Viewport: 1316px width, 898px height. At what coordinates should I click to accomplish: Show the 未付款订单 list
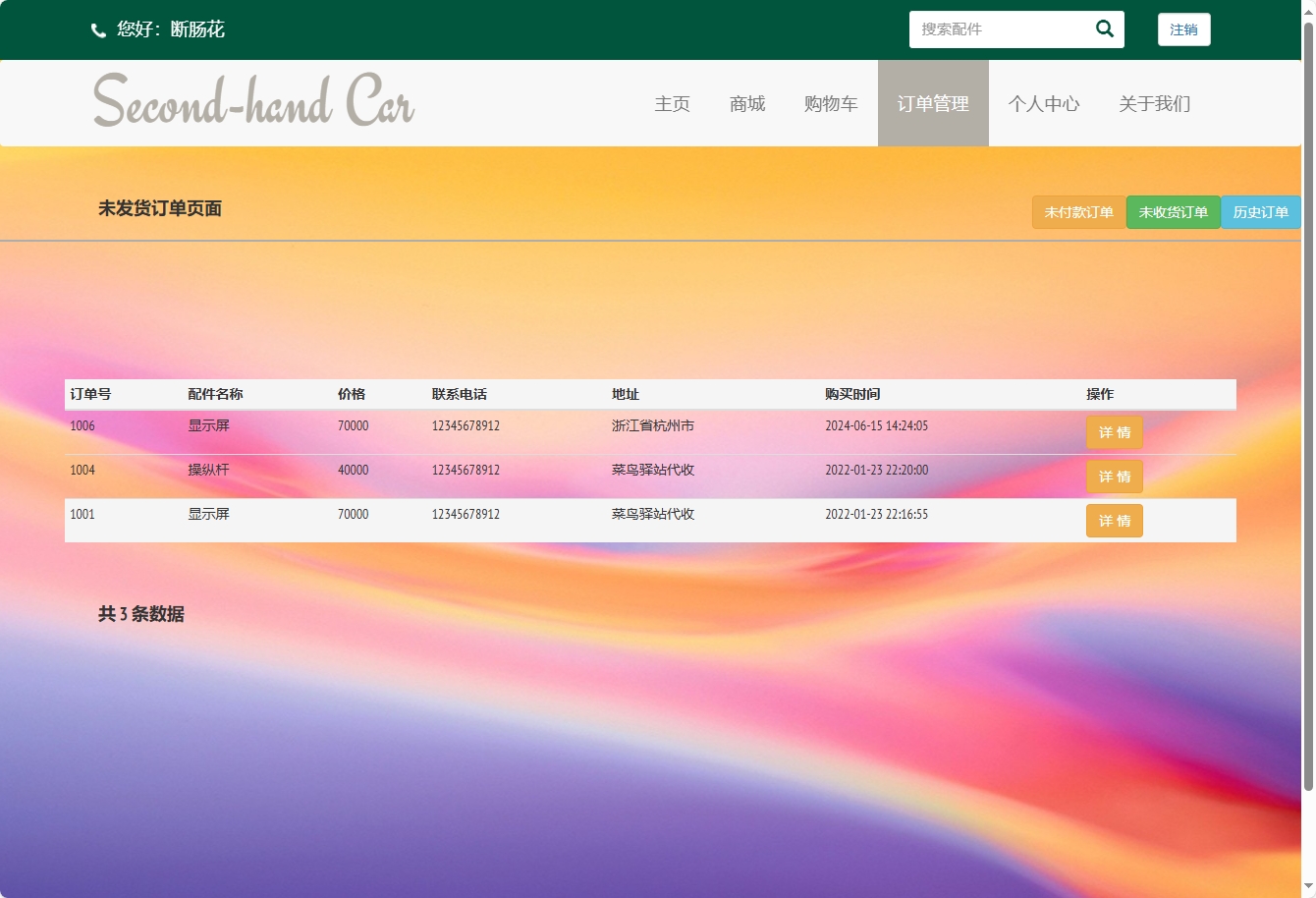point(1078,212)
